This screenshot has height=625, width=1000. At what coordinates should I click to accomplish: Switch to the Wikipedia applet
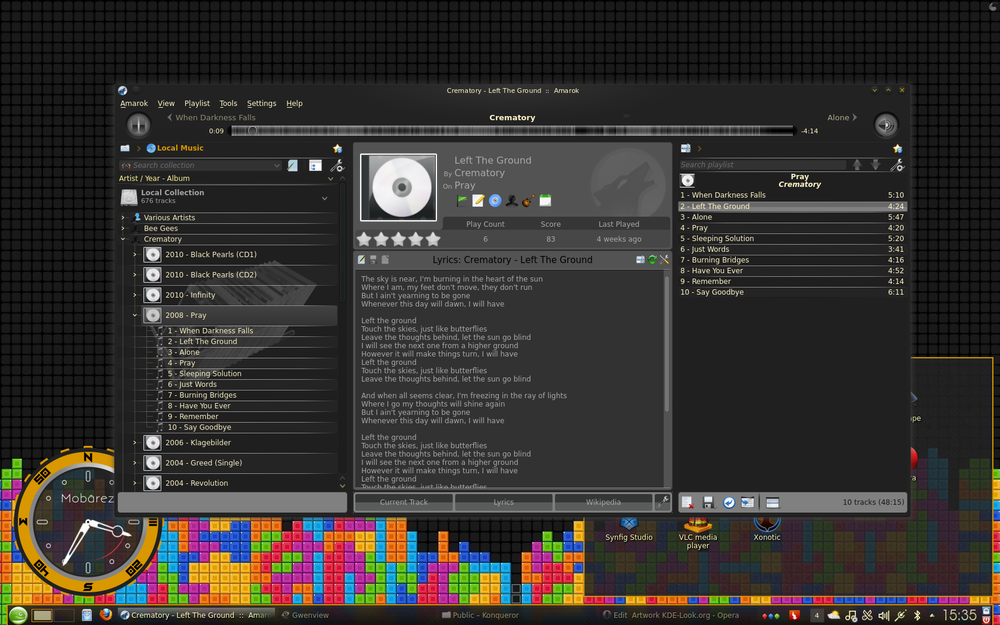click(603, 502)
